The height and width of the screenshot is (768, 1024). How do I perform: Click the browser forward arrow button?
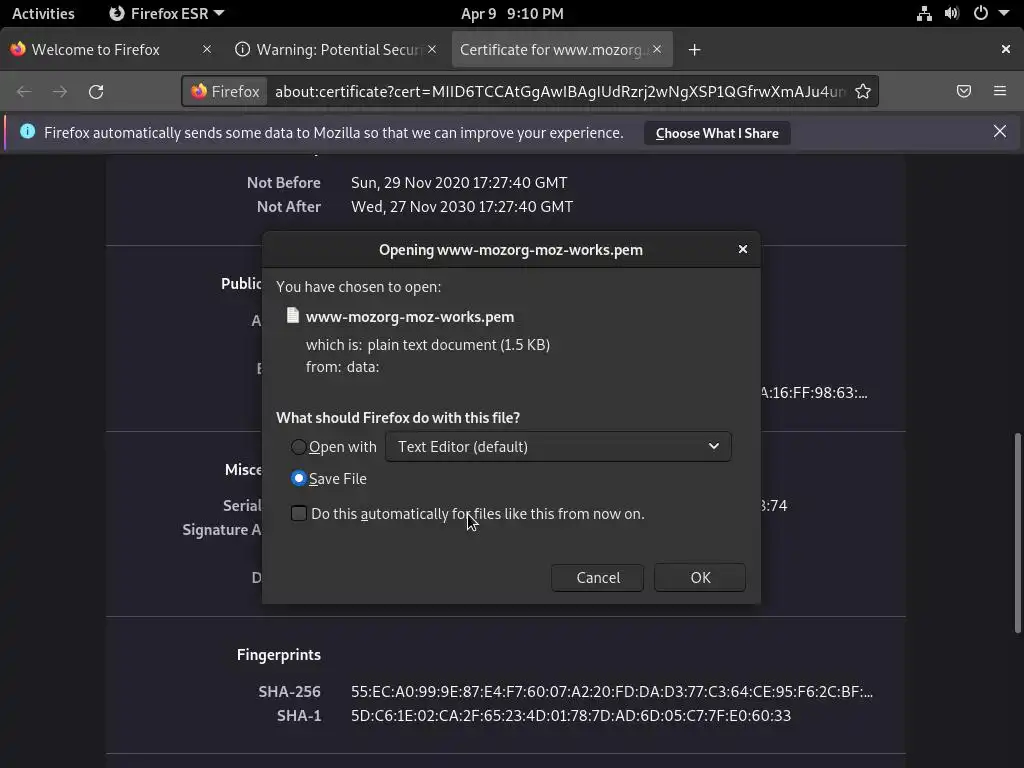[x=60, y=91]
